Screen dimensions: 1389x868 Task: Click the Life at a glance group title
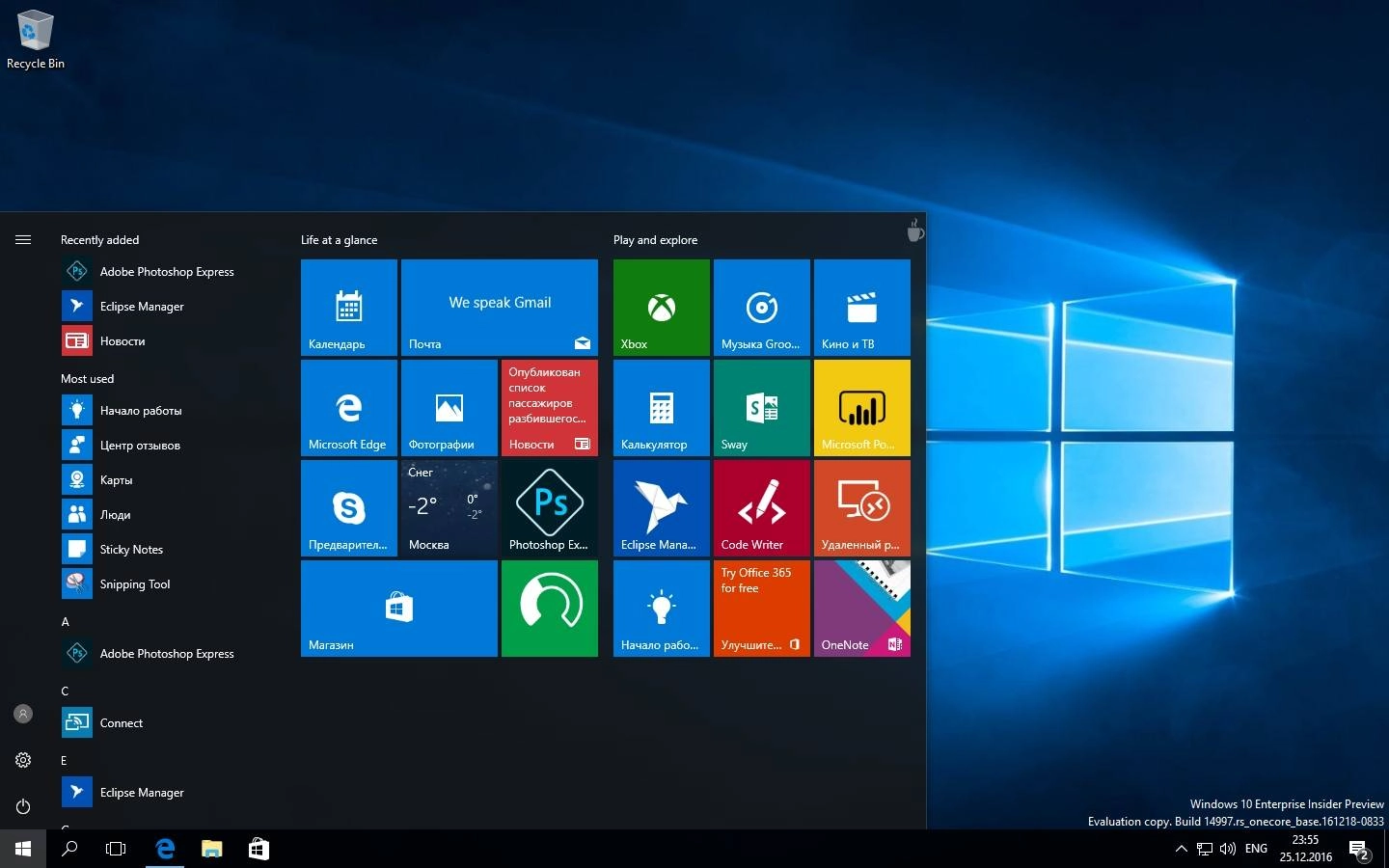point(339,240)
